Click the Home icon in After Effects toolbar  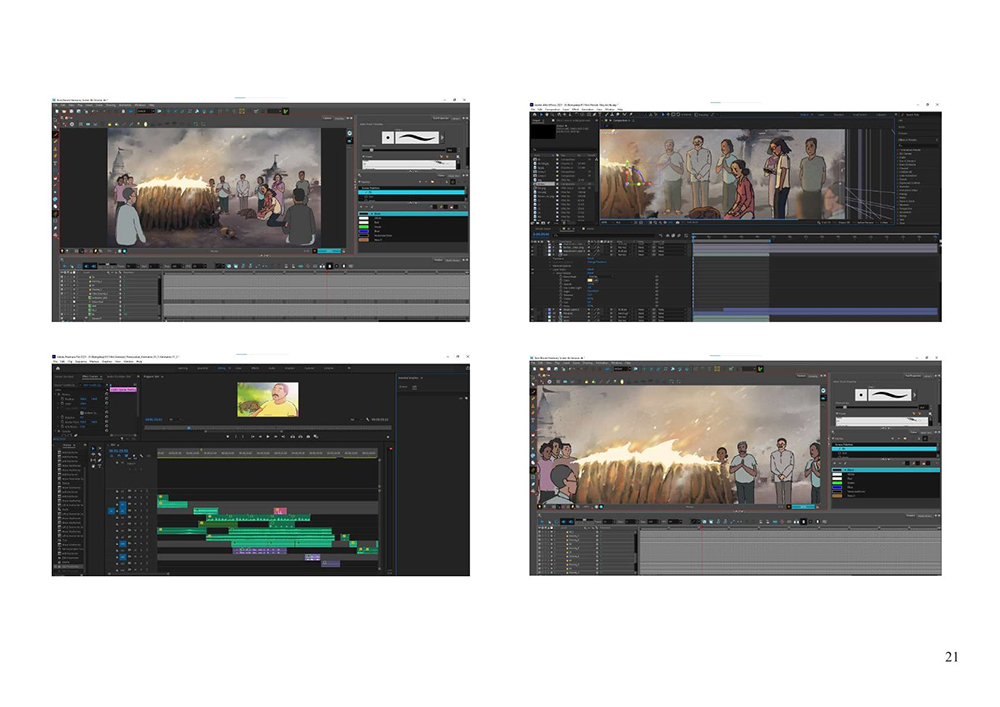[534, 115]
